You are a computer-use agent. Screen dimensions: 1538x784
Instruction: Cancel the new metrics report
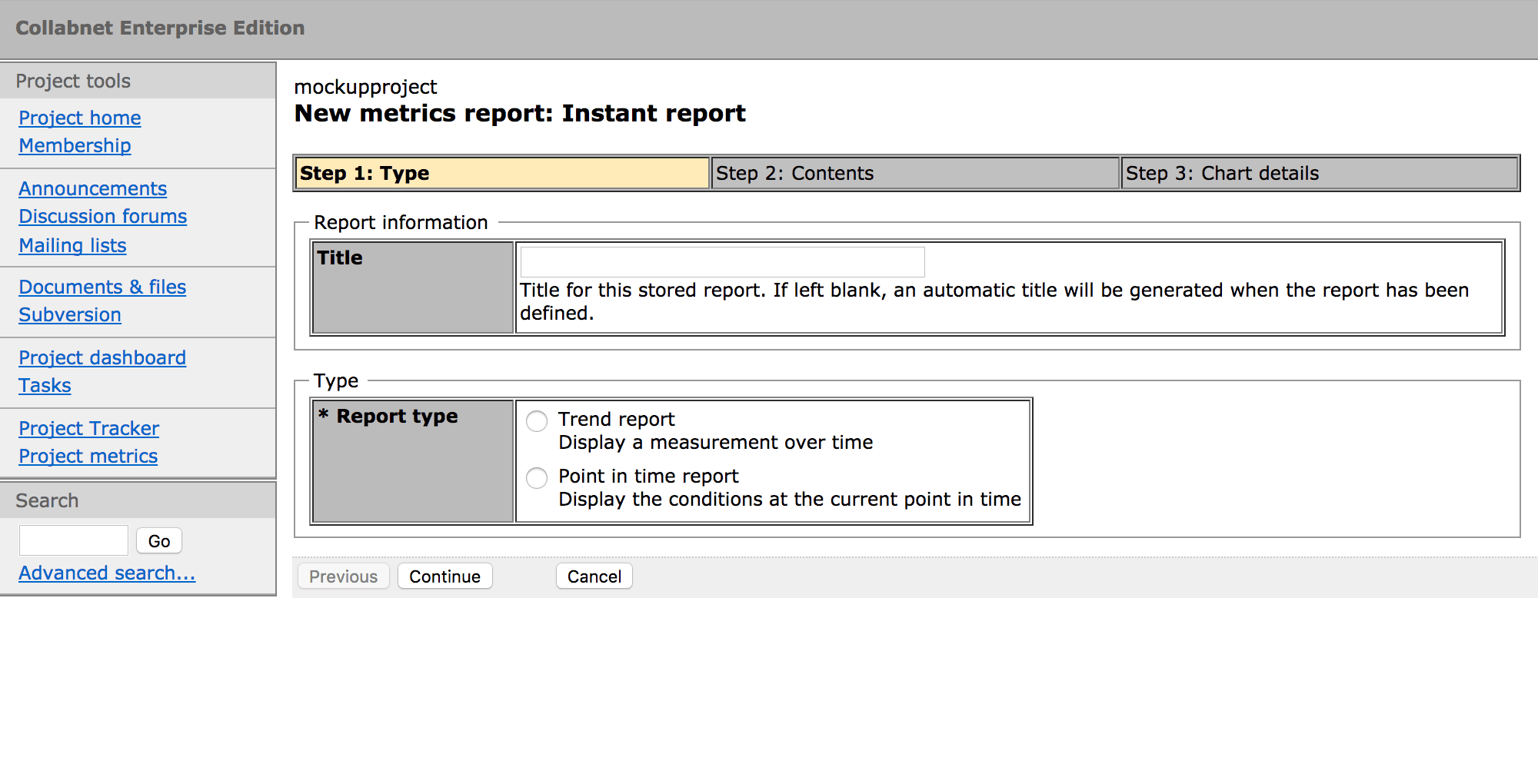pyautogui.click(x=594, y=576)
